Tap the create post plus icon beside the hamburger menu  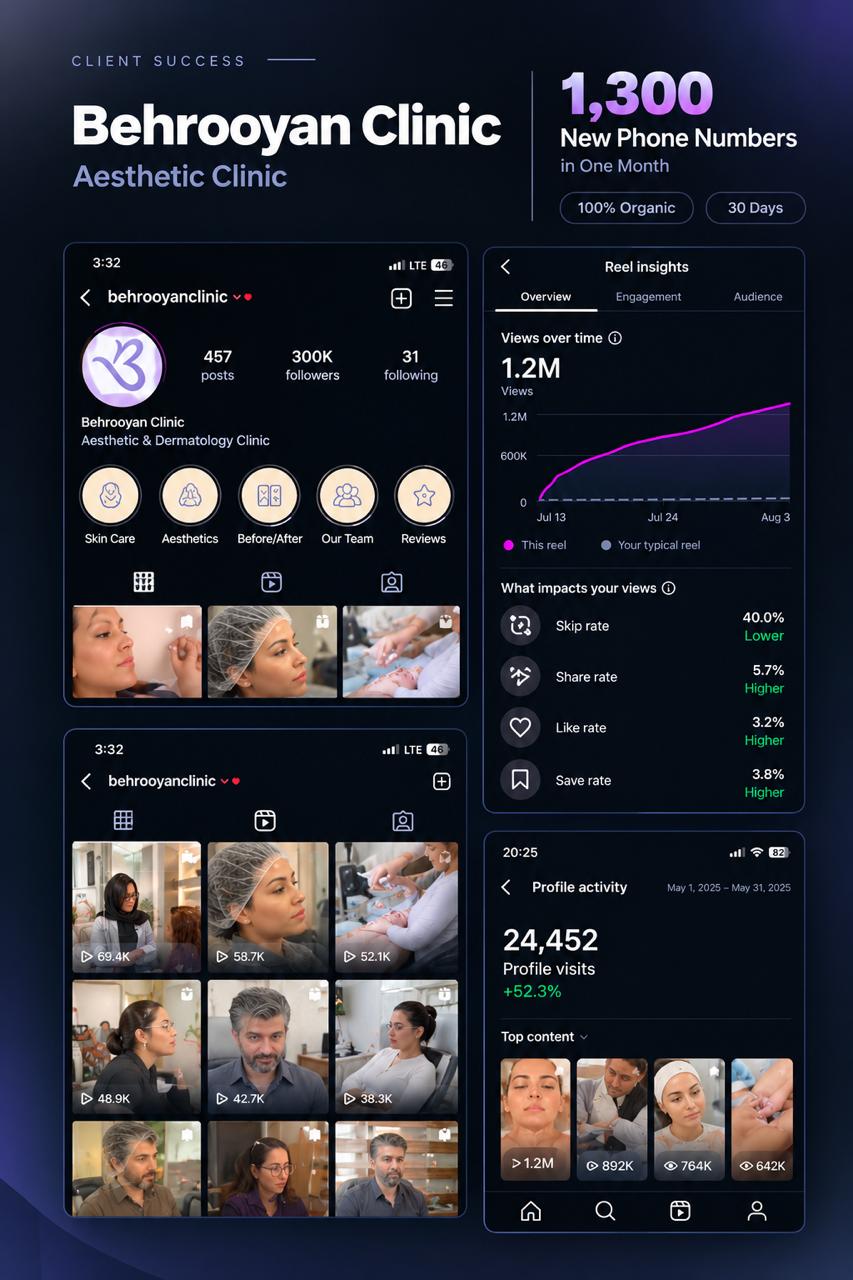pyautogui.click(x=401, y=298)
